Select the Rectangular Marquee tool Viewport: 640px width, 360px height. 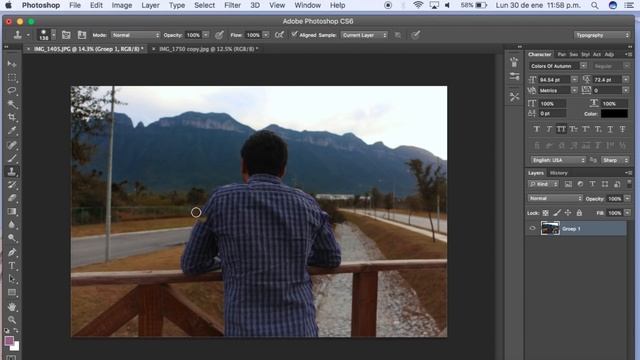12,77
